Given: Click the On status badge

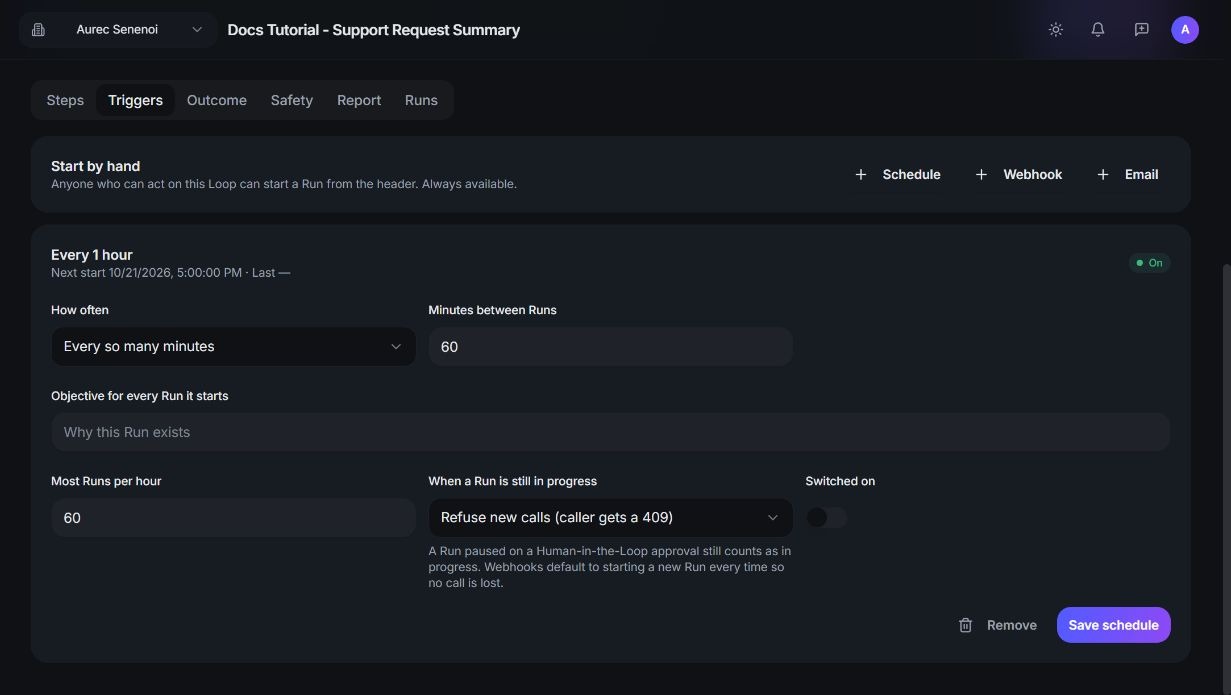Looking at the screenshot, I should point(1149,263).
